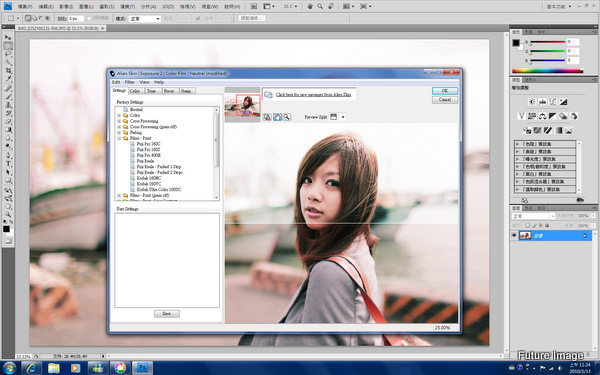This screenshot has height=375, width=600.
Task: Expand the Color folder in Factory Settings
Action: point(119,115)
